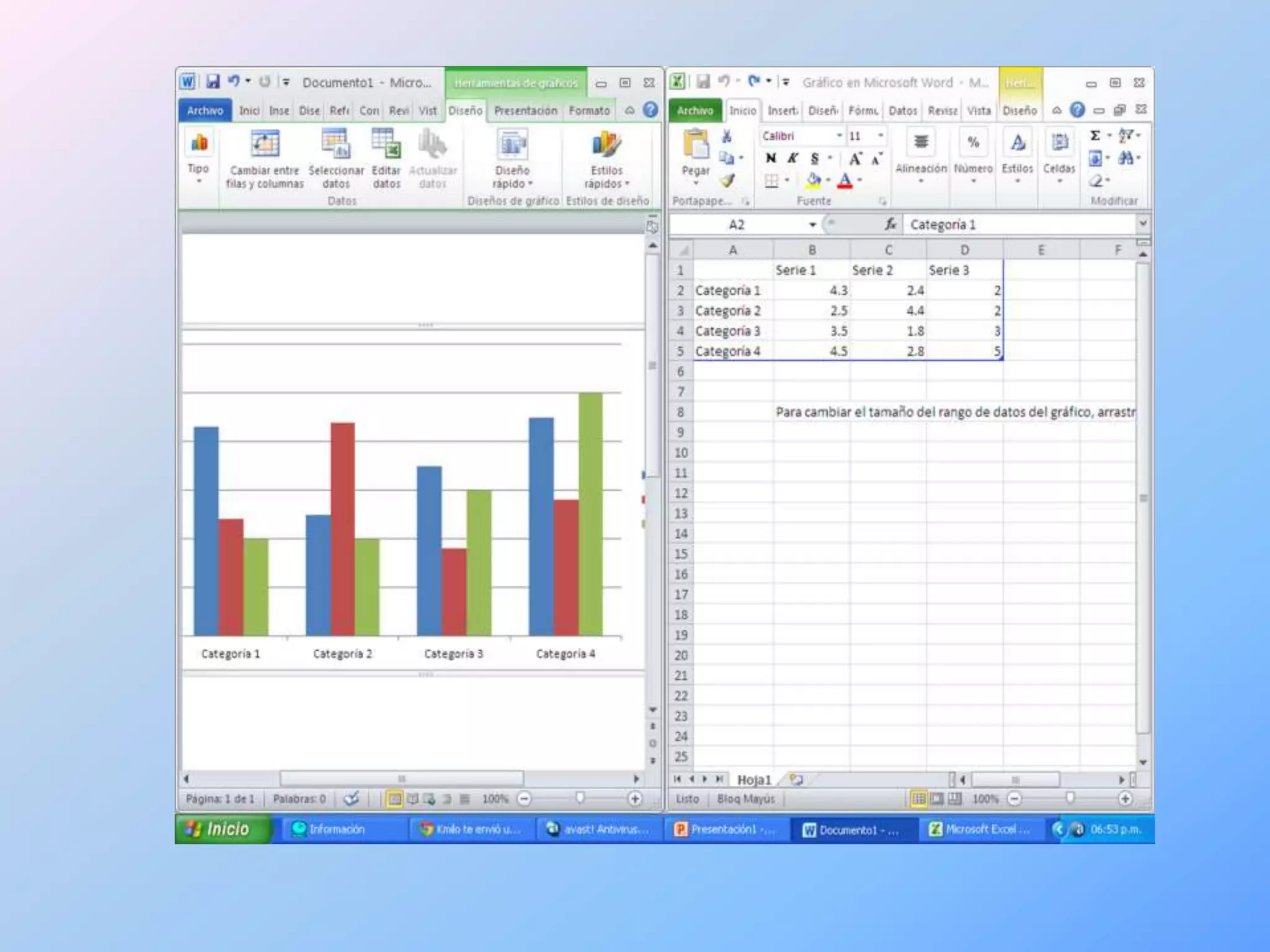Click the Pegar clipboard icon in Excel

[x=695, y=144]
